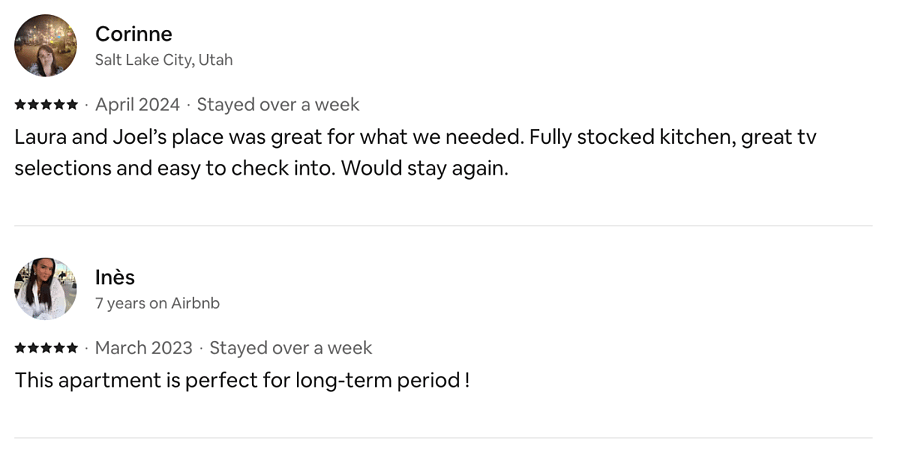900x449 pixels.
Task: Click the March 2023 review date
Action: tap(143, 348)
